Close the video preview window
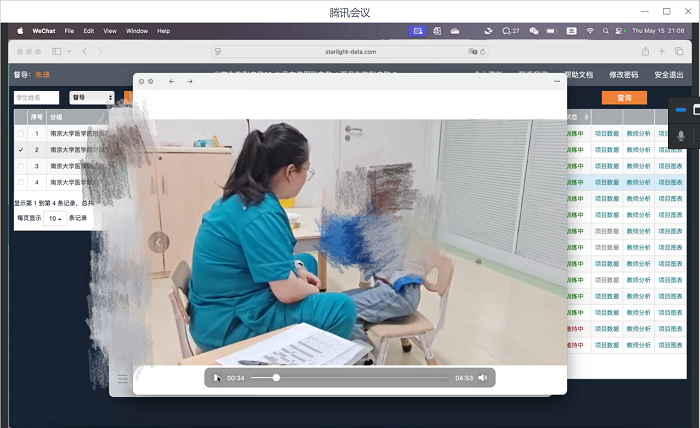 (141, 82)
